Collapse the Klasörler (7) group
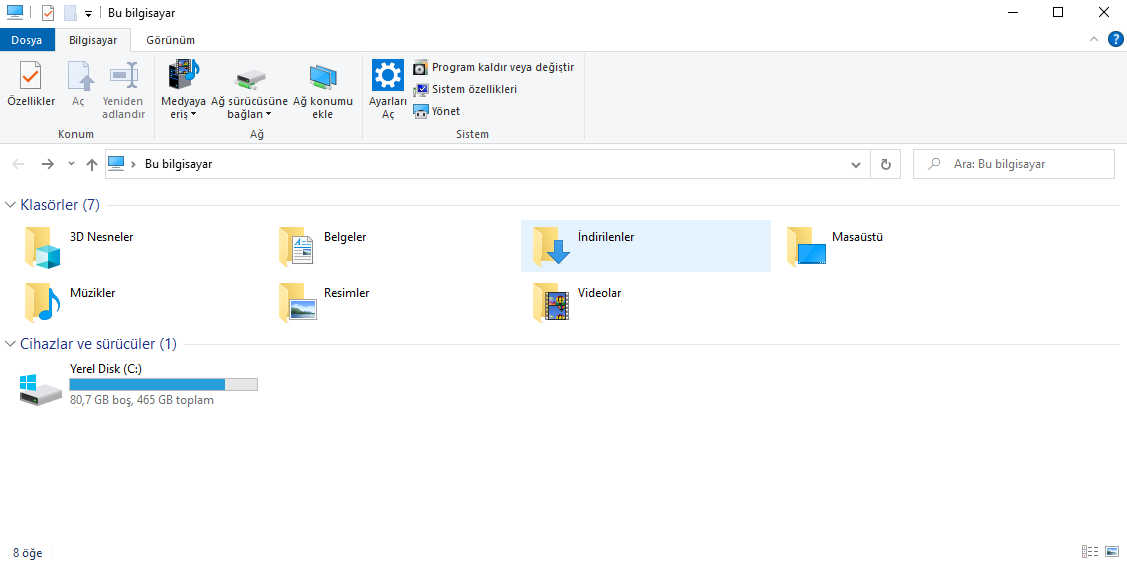Screen dimensions: 1127x565 (x=10, y=205)
